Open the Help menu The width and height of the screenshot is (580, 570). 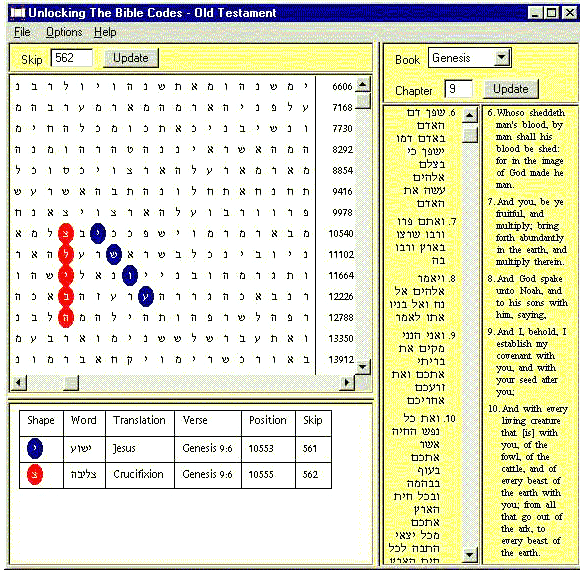coord(105,32)
